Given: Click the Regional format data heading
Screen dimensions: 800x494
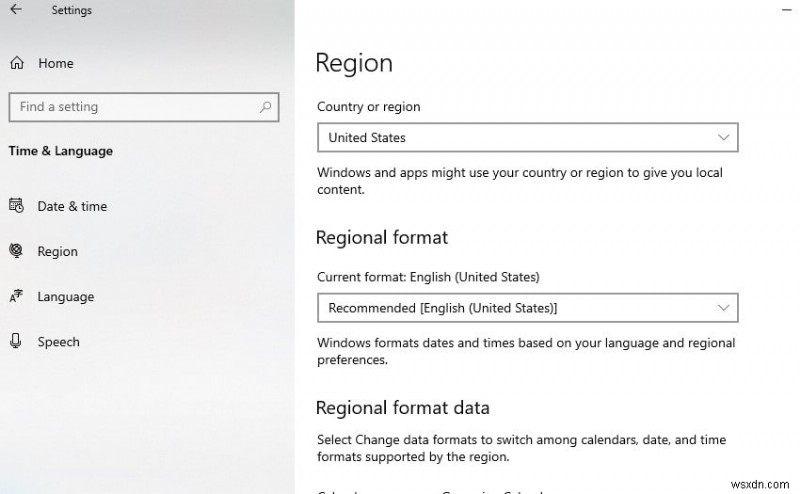Looking at the screenshot, I should 402,407.
